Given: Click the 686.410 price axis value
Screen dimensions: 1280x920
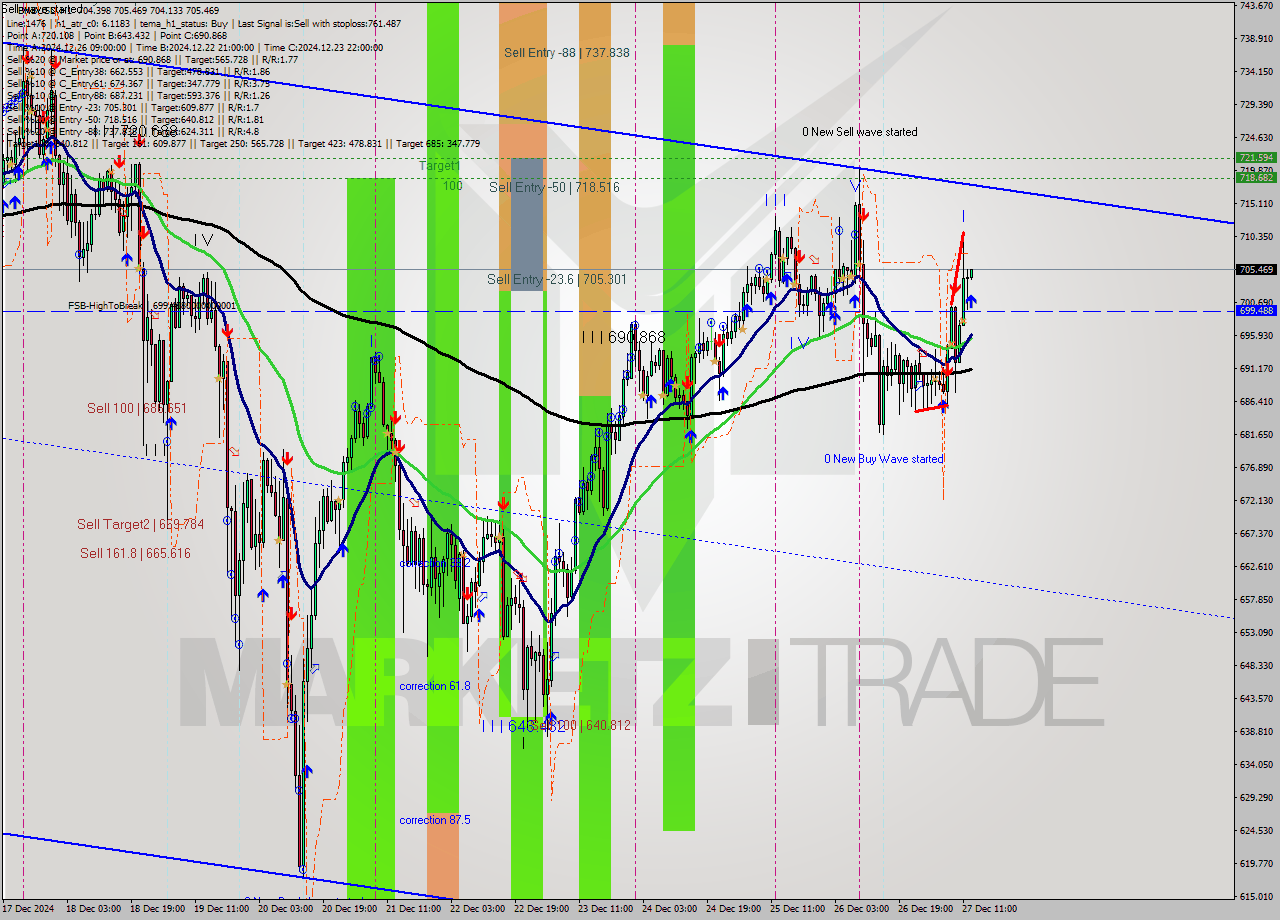Looking at the screenshot, I should pos(1256,402).
